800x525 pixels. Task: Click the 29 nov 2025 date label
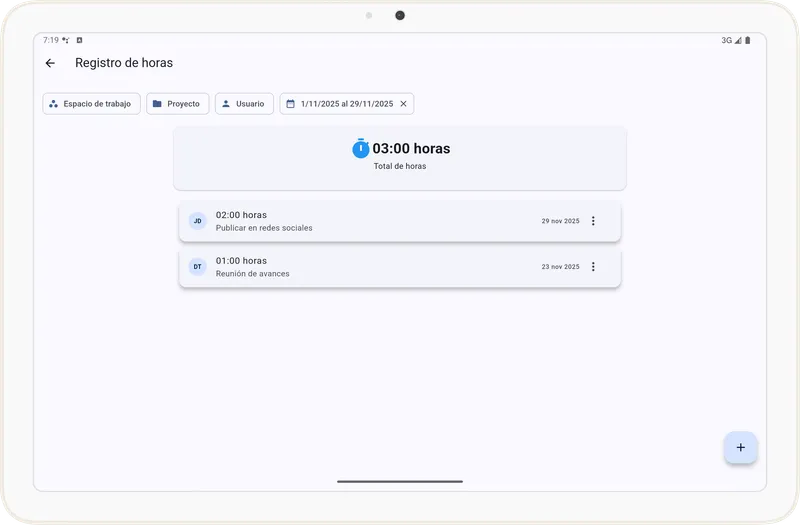click(560, 221)
